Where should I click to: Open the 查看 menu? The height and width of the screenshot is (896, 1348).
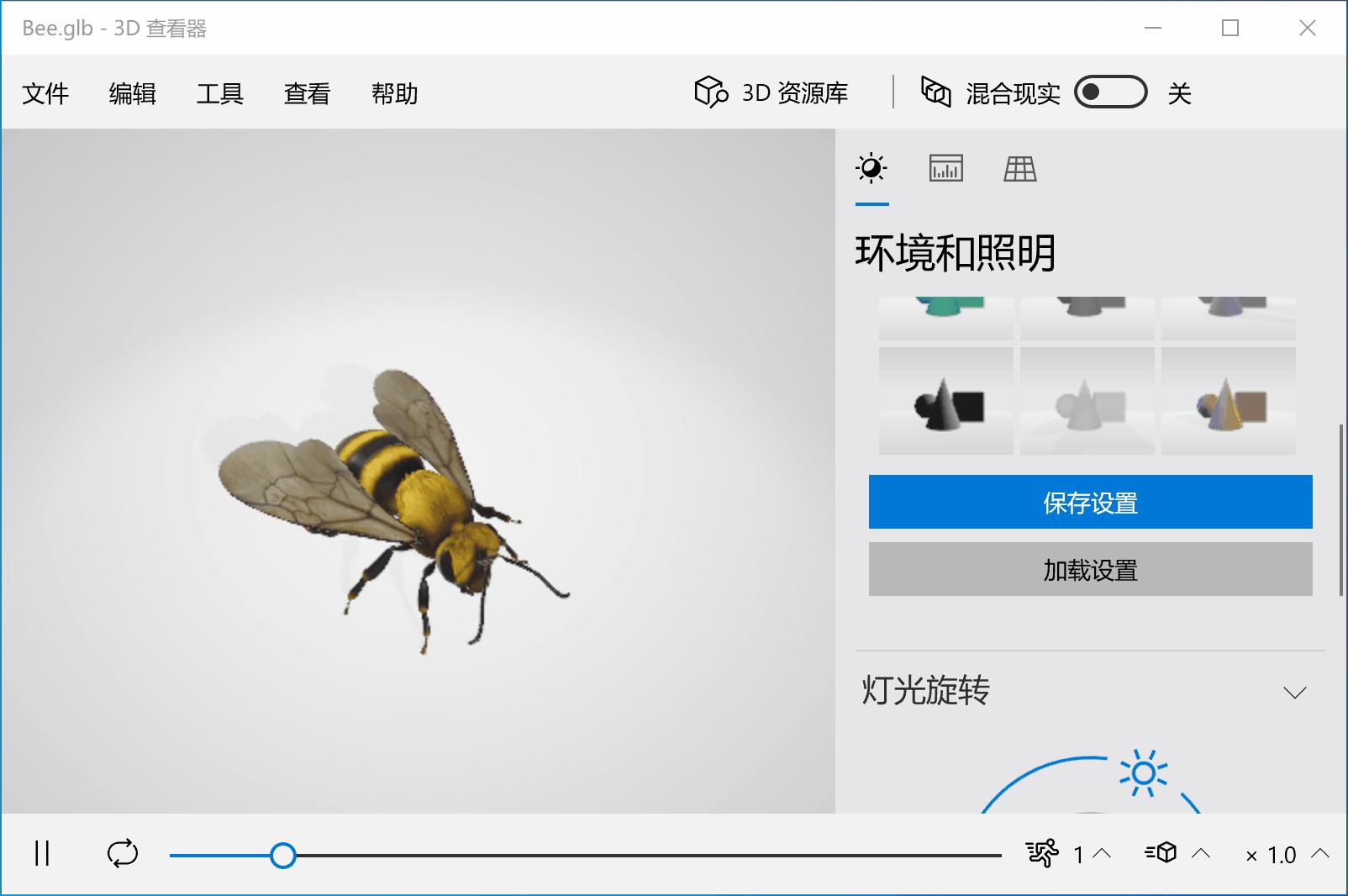[x=306, y=93]
